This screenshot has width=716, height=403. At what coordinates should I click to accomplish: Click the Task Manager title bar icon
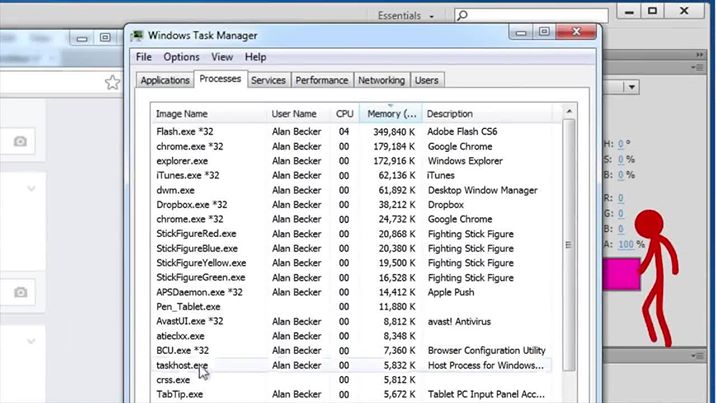(137, 36)
